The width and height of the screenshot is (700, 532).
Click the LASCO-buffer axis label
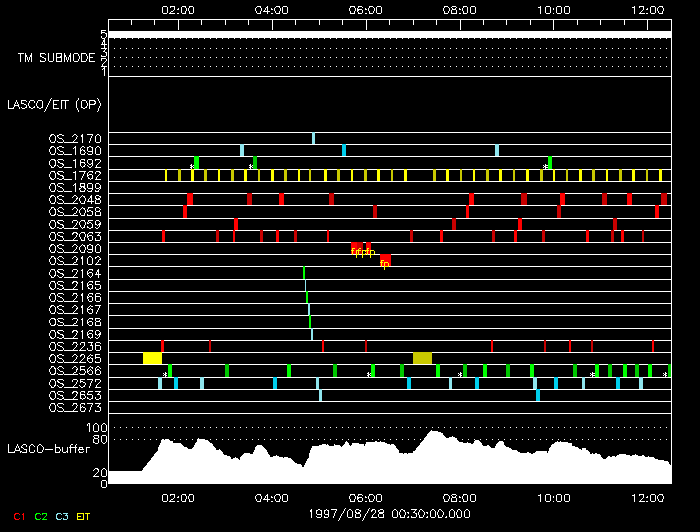(46, 450)
